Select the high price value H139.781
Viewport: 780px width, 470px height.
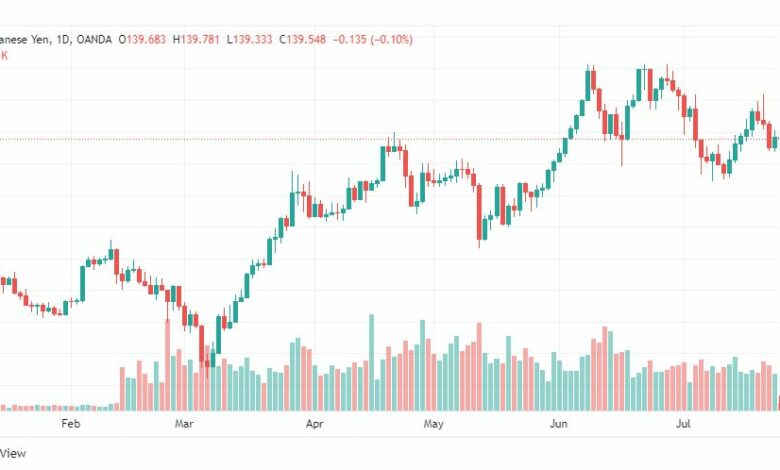coord(196,39)
